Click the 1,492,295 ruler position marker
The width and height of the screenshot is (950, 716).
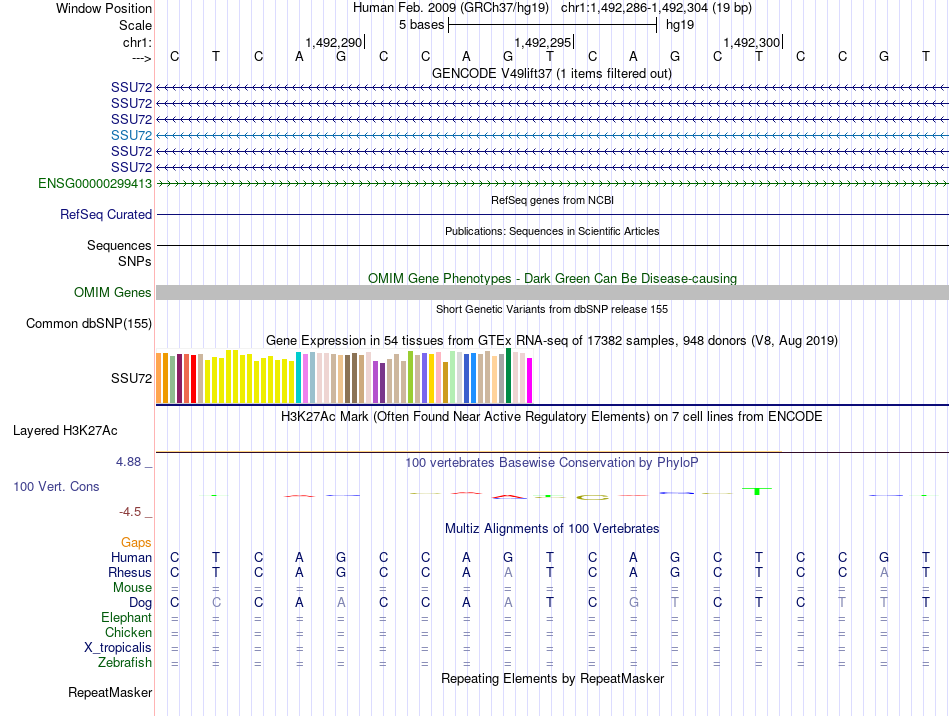(543, 42)
